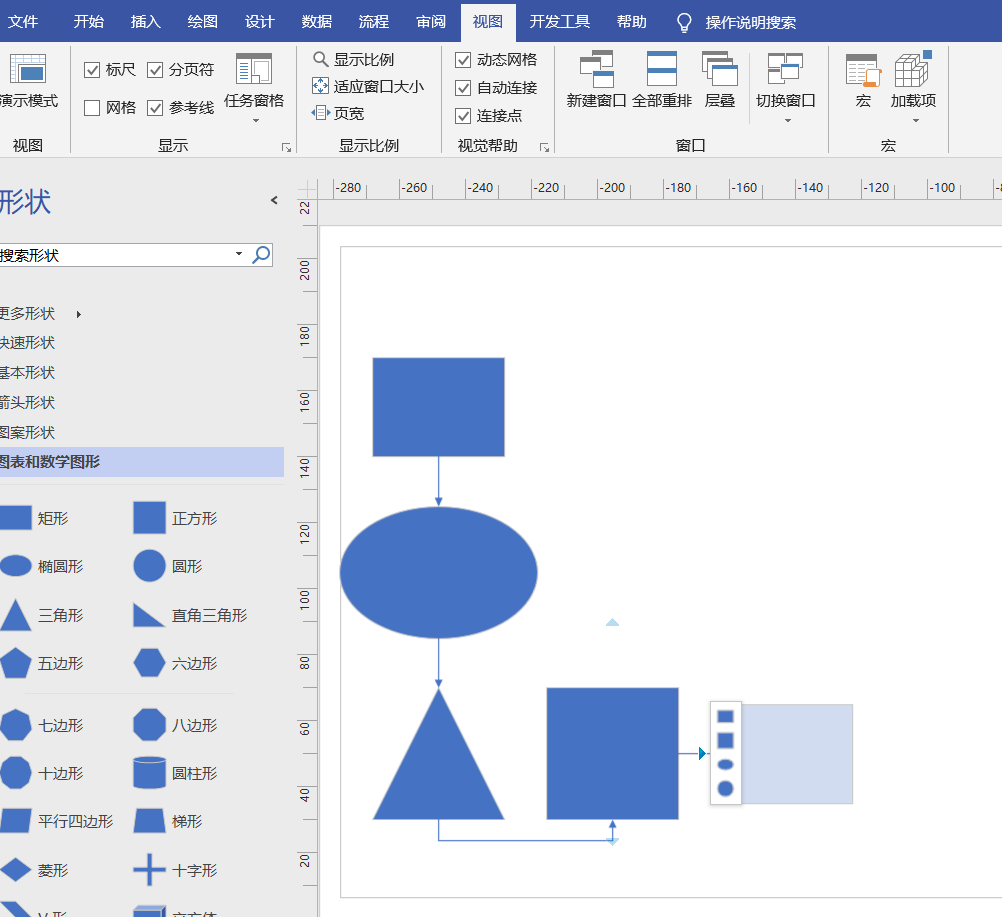1002x917 pixels.
Task: Cascade windows (层叠)
Action: 720,81
